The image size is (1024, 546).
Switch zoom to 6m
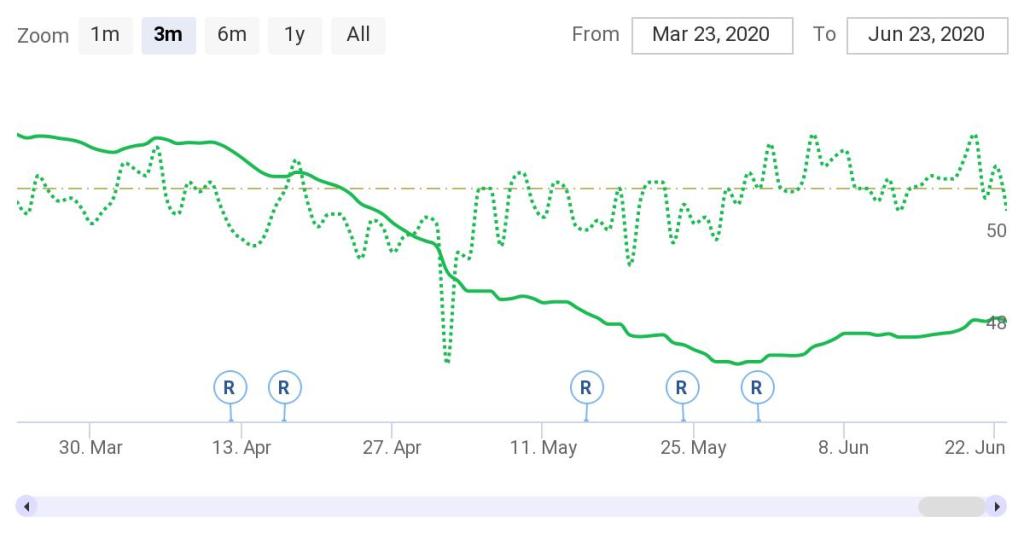231,35
